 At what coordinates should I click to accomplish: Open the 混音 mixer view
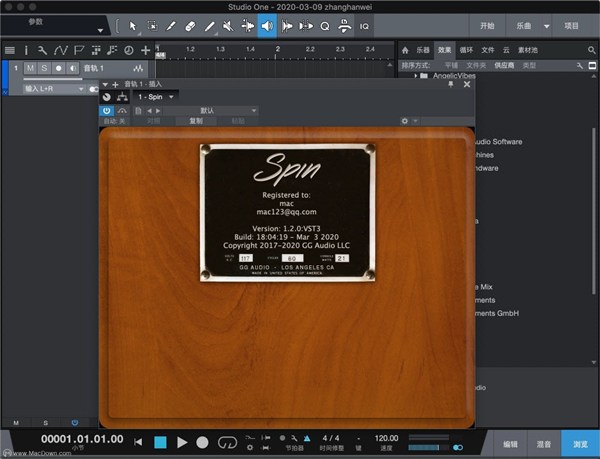click(x=543, y=443)
